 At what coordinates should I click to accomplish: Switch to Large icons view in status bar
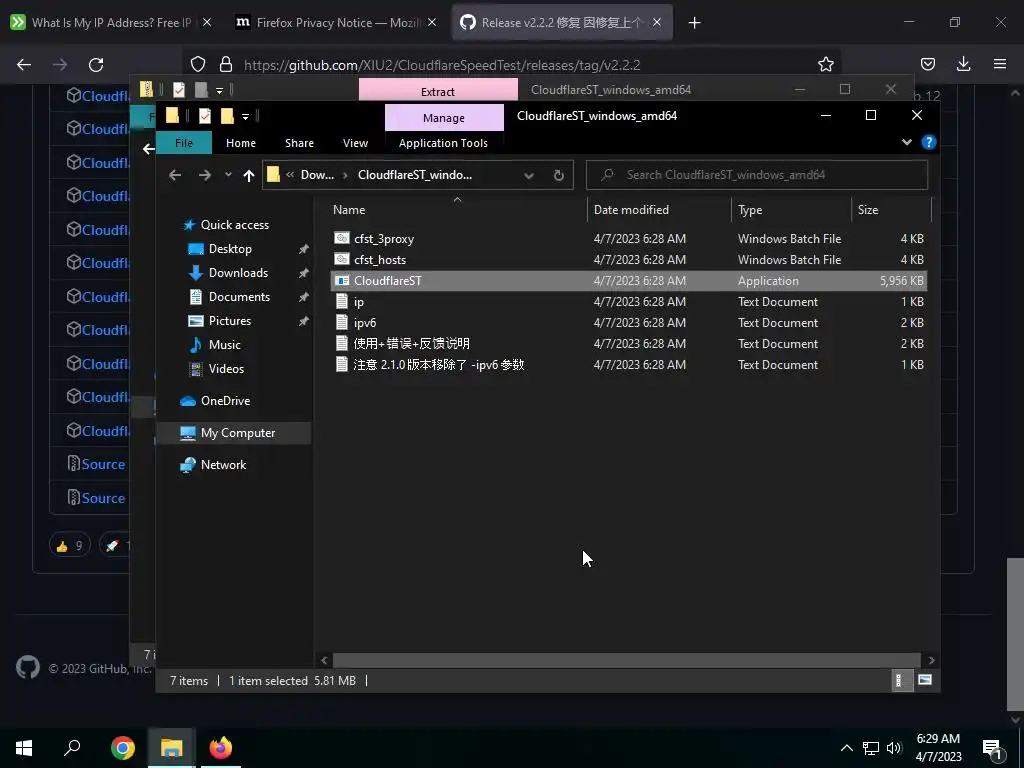click(x=925, y=680)
